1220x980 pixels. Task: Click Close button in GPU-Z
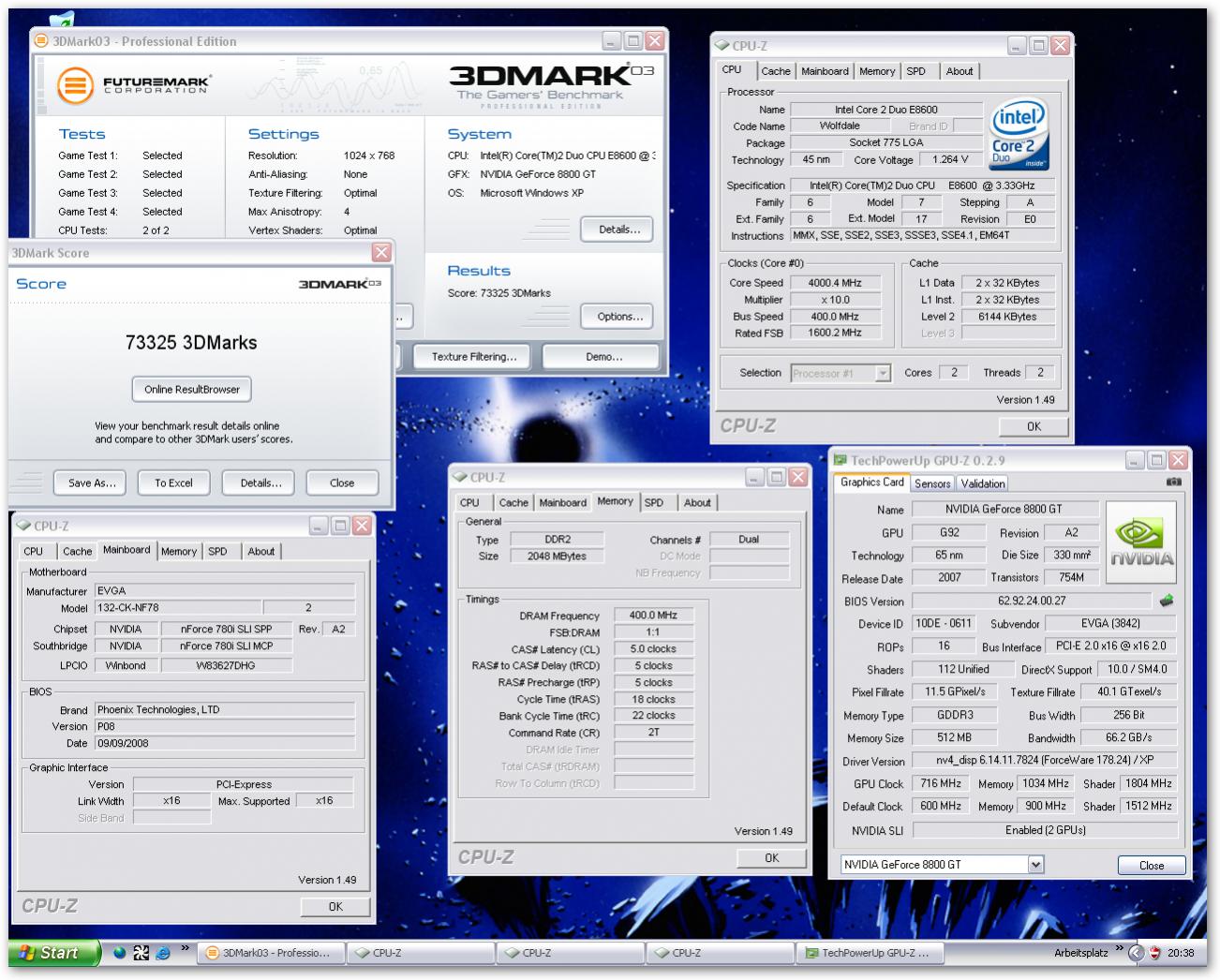pyautogui.click(x=1152, y=866)
